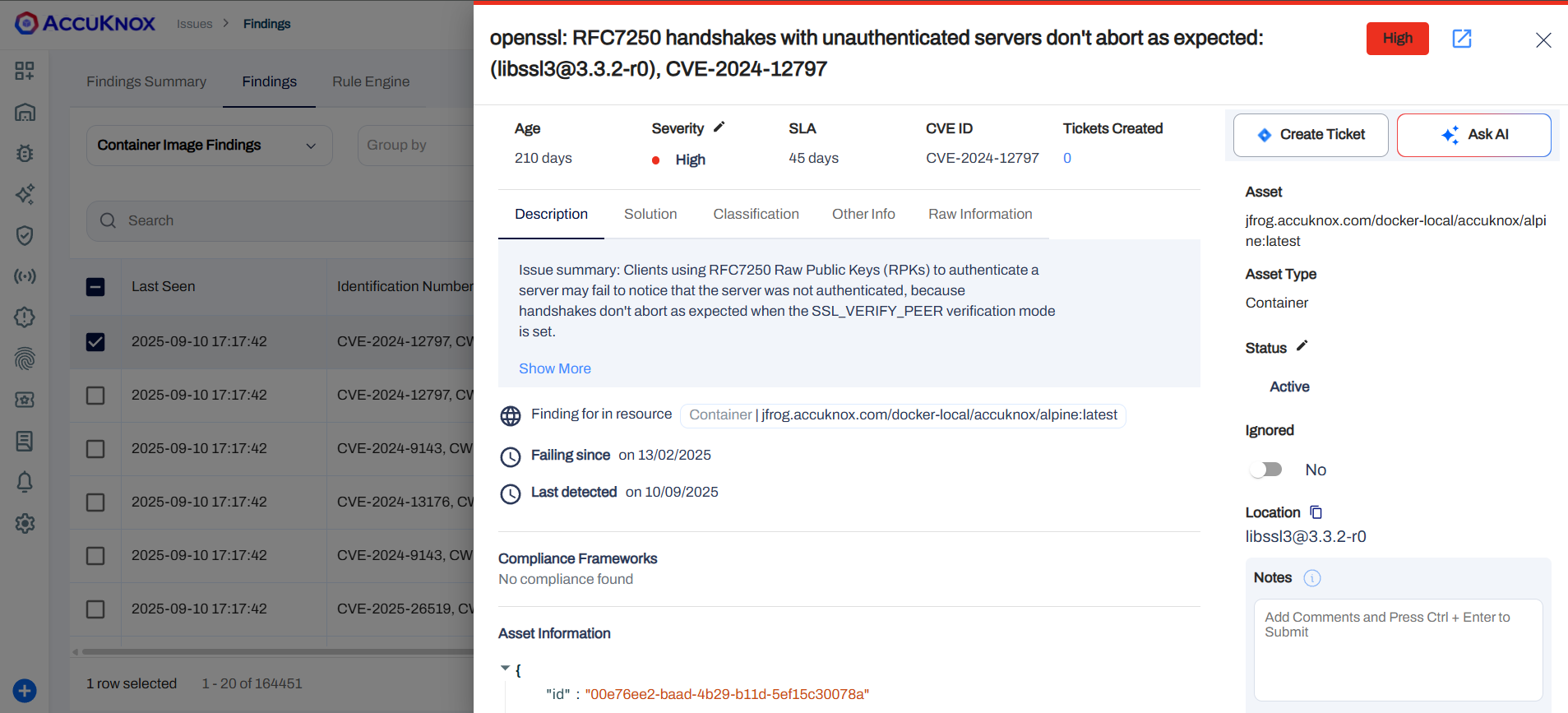
Task: Toggle the Ignored switch
Action: [x=1266, y=470]
